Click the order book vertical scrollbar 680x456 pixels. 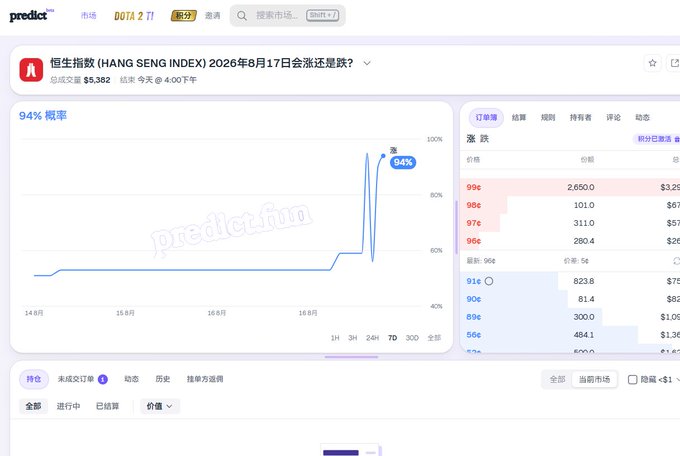(x=456, y=227)
